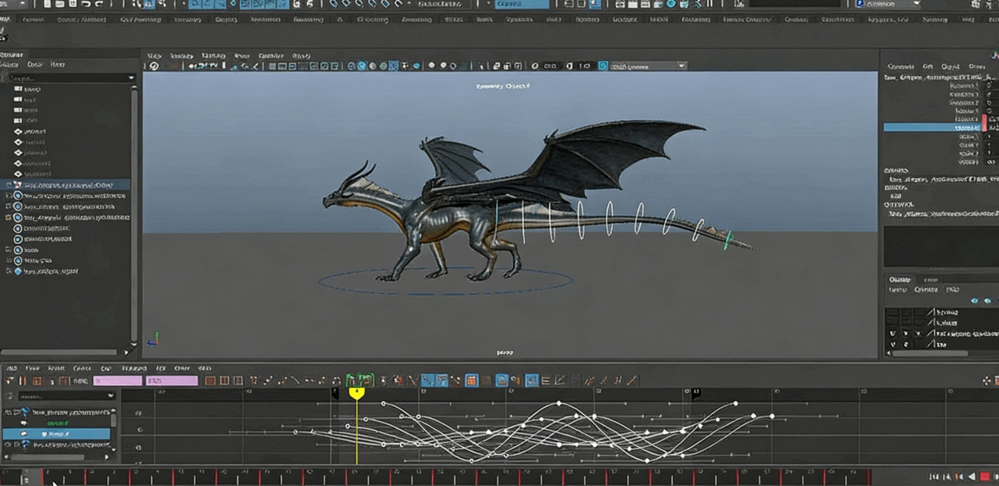Click the green control ring on the dragon's tail tip
The image size is (999, 486).
(728, 240)
